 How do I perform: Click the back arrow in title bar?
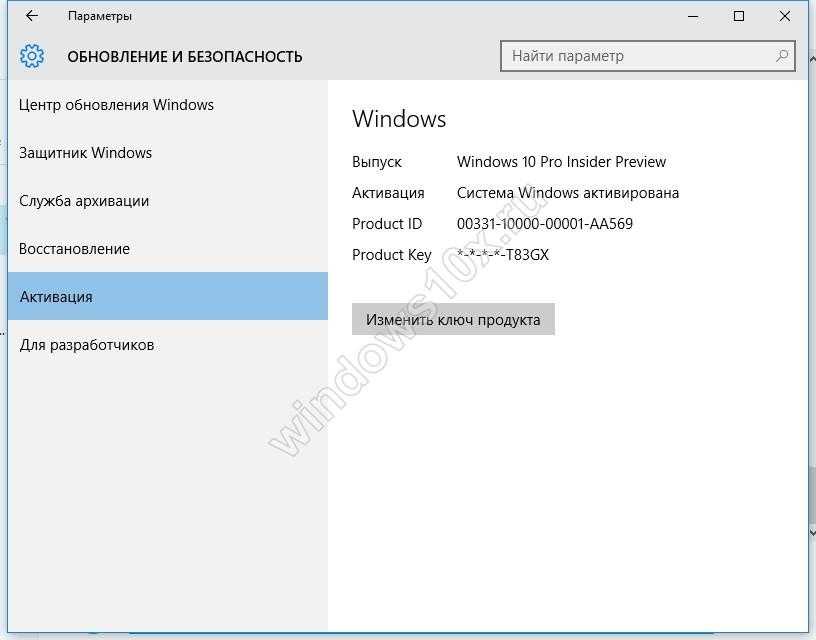pos(31,16)
